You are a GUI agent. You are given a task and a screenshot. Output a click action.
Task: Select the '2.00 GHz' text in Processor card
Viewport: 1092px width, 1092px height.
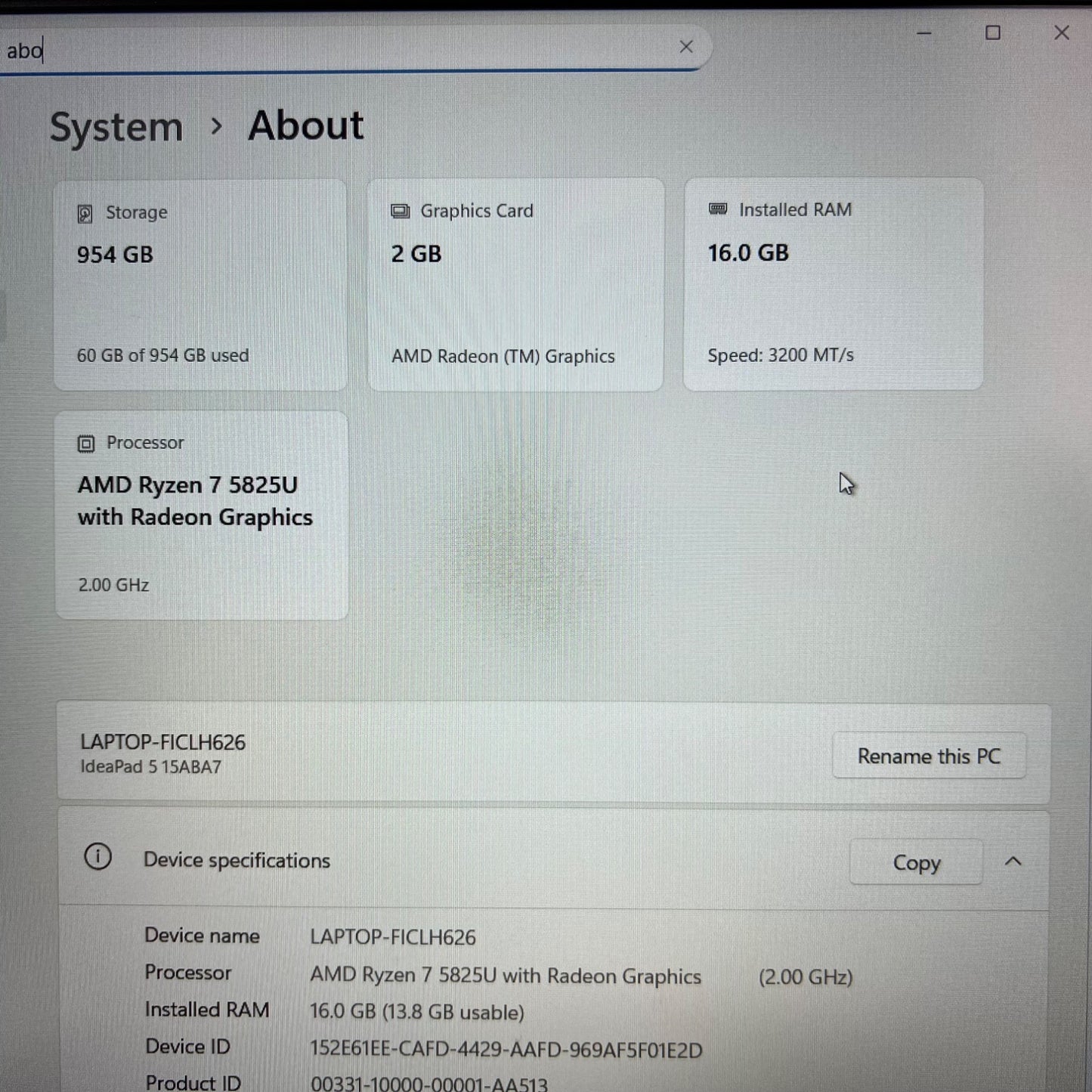coord(113,585)
